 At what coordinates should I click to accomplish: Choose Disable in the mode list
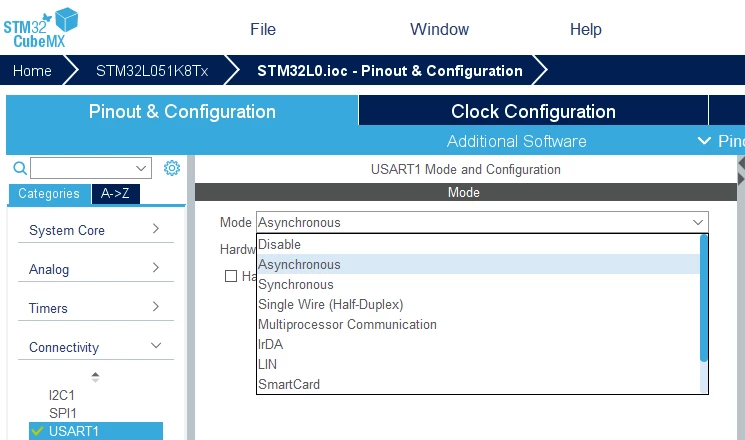point(478,244)
